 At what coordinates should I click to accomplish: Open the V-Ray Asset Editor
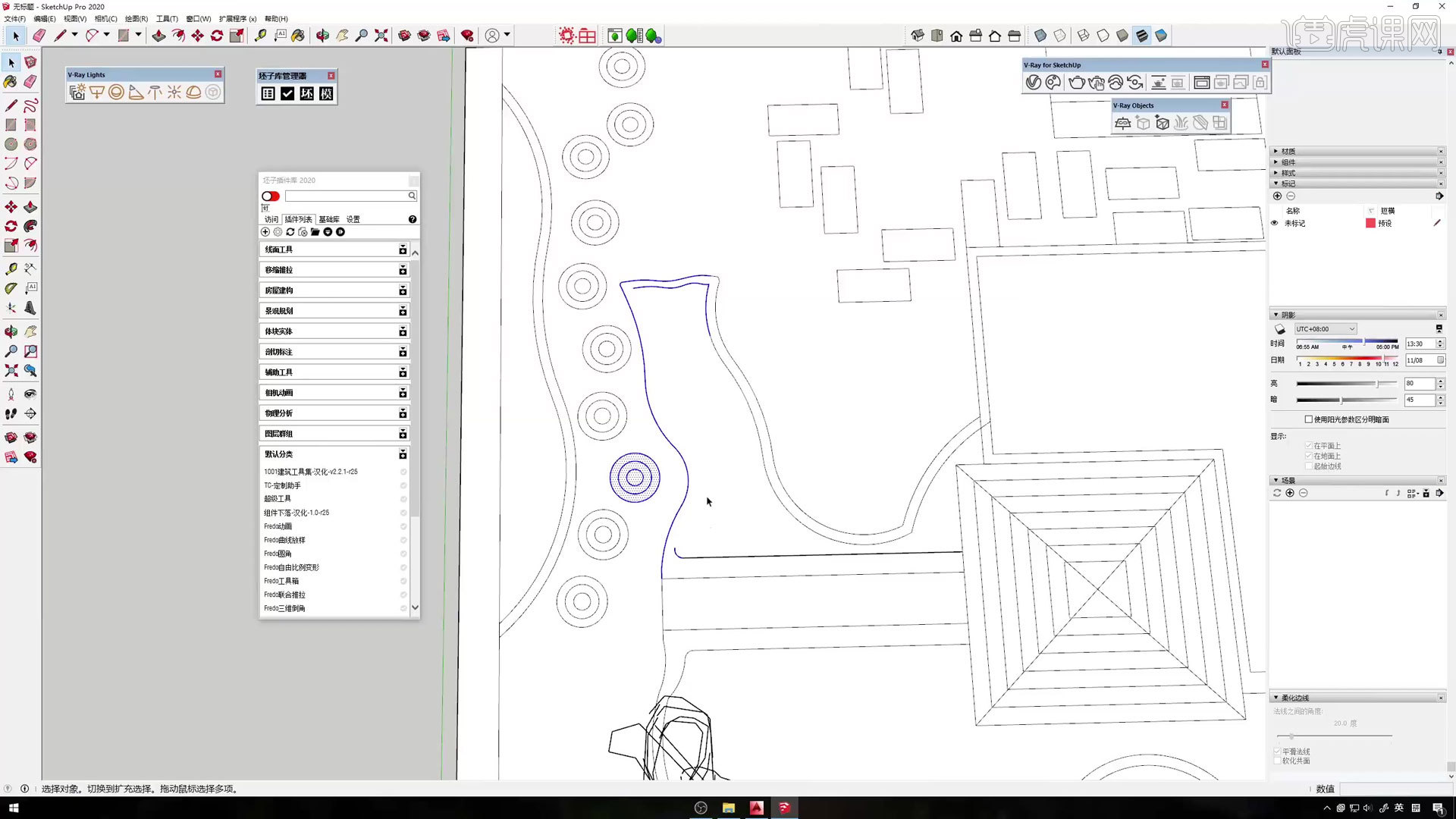pos(1034,83)
